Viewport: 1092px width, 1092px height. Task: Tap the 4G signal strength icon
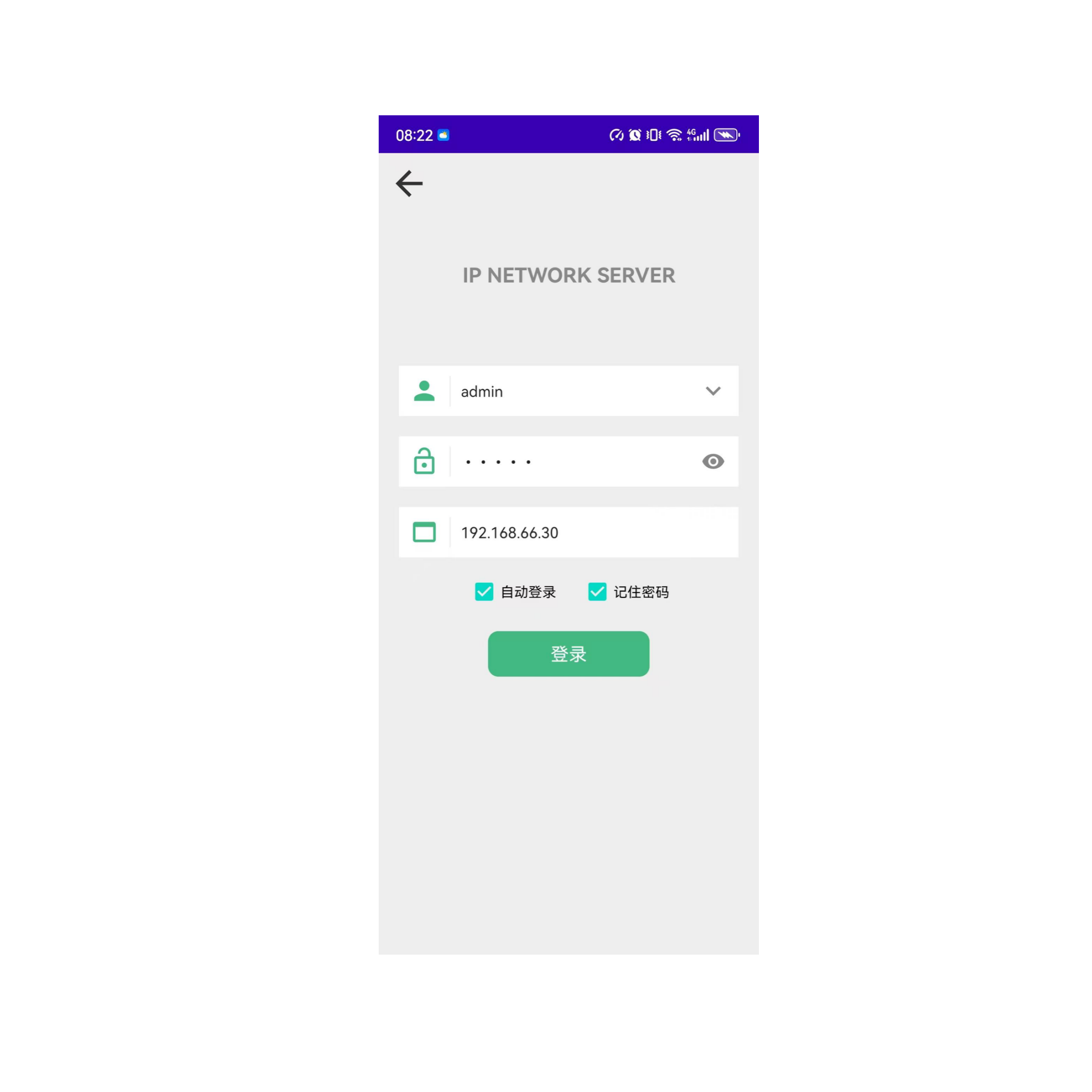(698, 135)
